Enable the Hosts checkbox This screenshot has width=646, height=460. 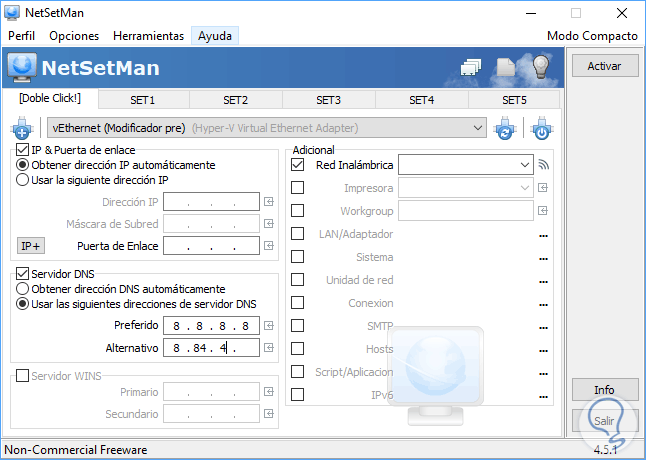(297, 349)
